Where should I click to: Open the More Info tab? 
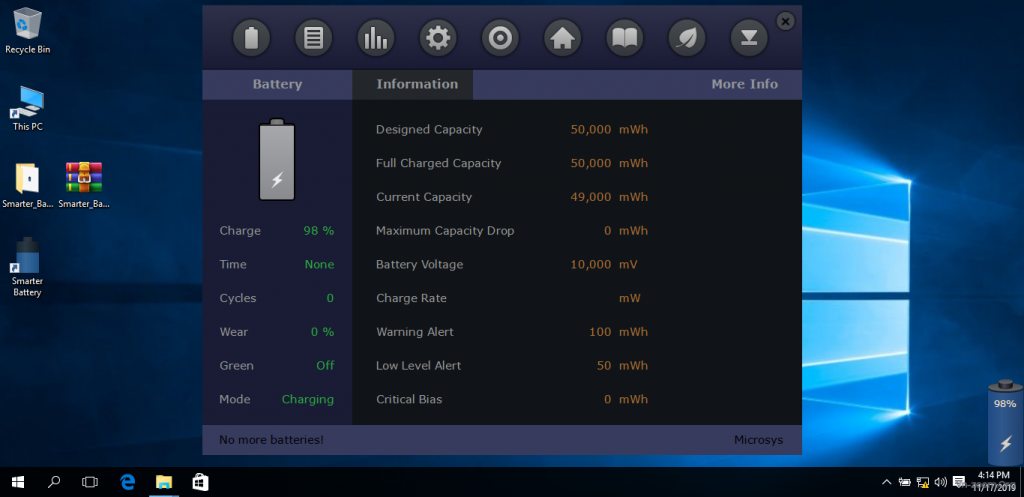coord(744,84)
